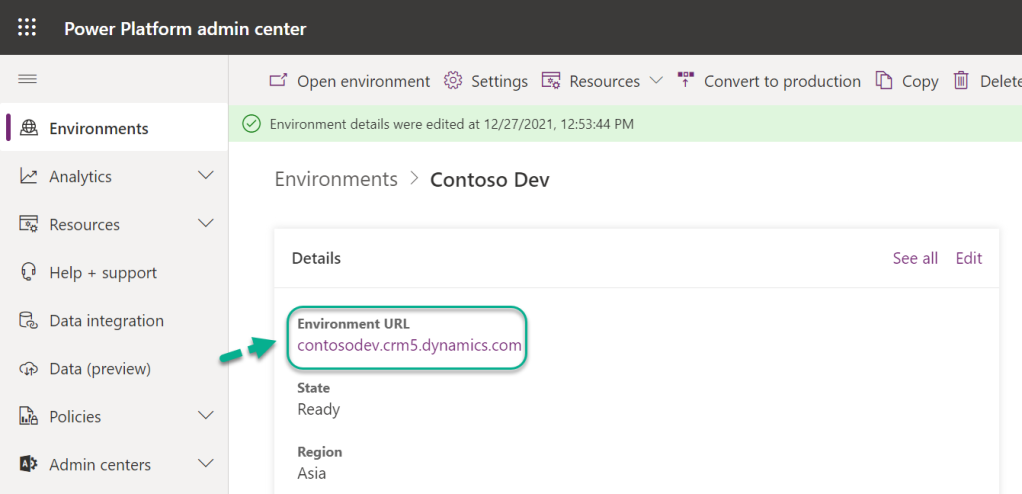Click the Environment URL label

(353, 324)
